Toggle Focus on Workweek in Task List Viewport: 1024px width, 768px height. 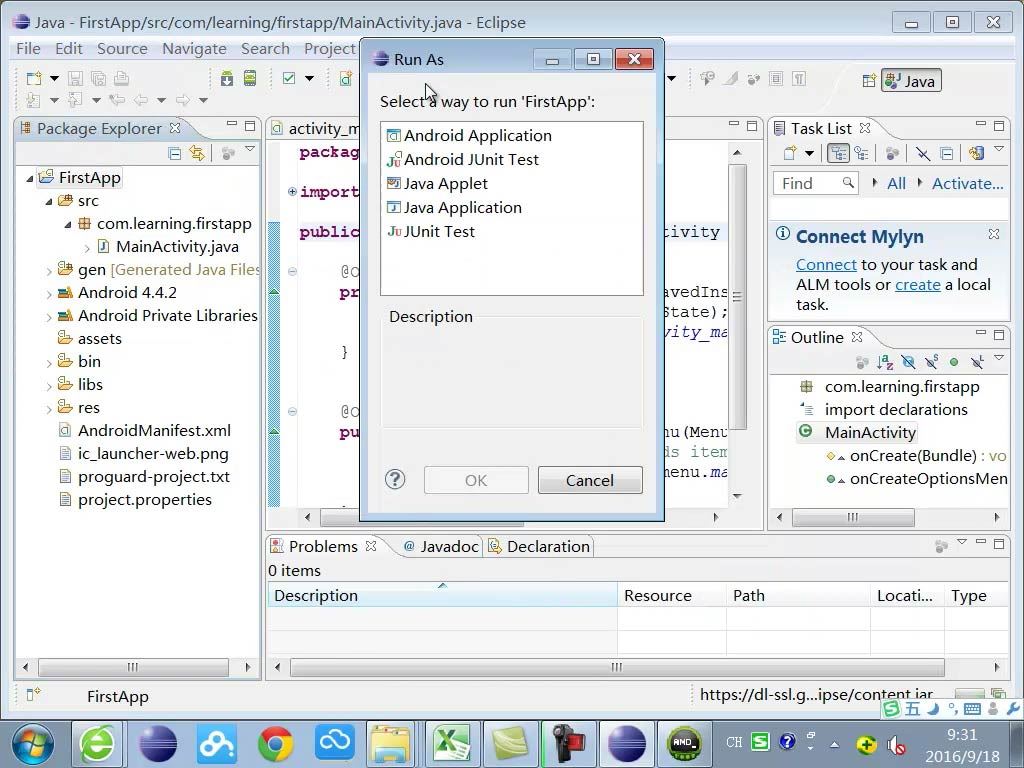tap(891, 153)
